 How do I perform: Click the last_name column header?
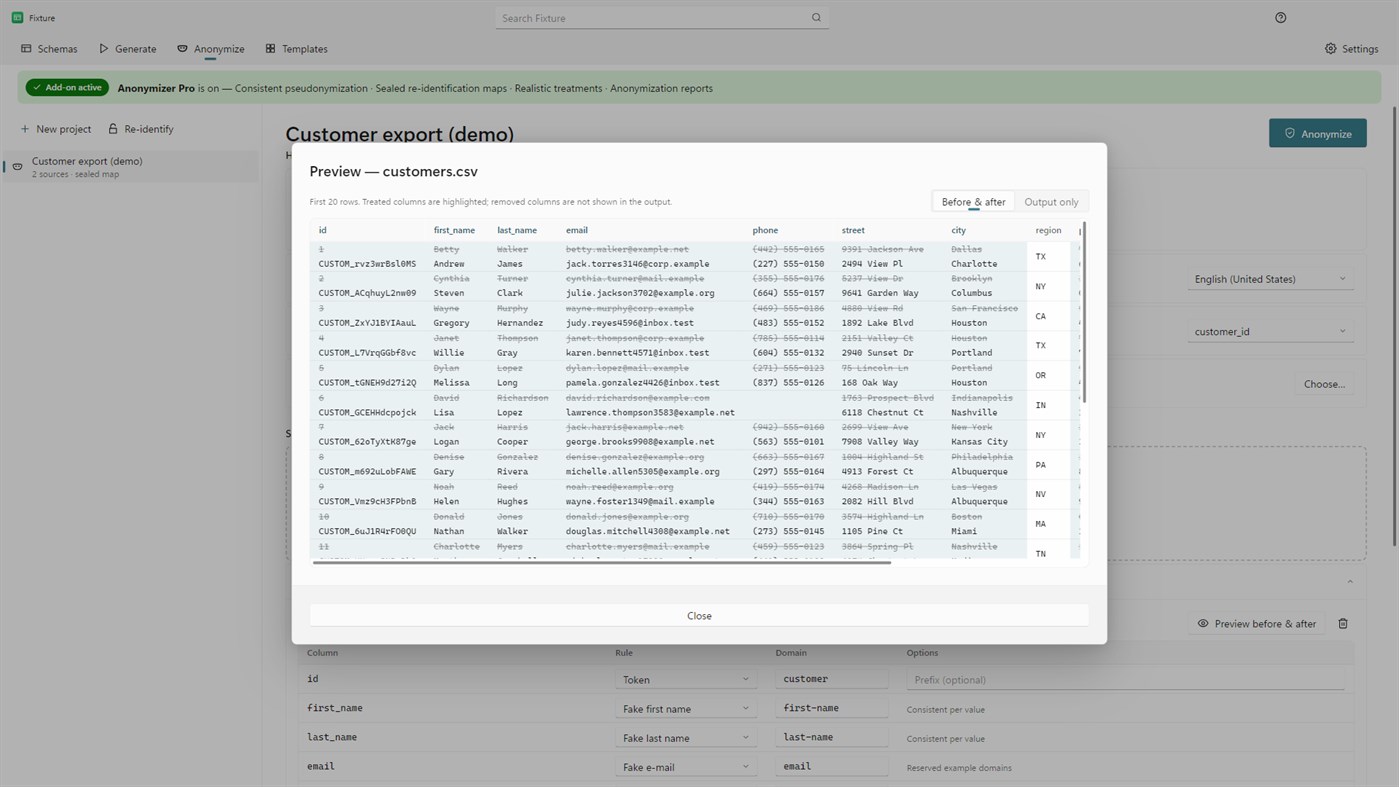(517, 230)
